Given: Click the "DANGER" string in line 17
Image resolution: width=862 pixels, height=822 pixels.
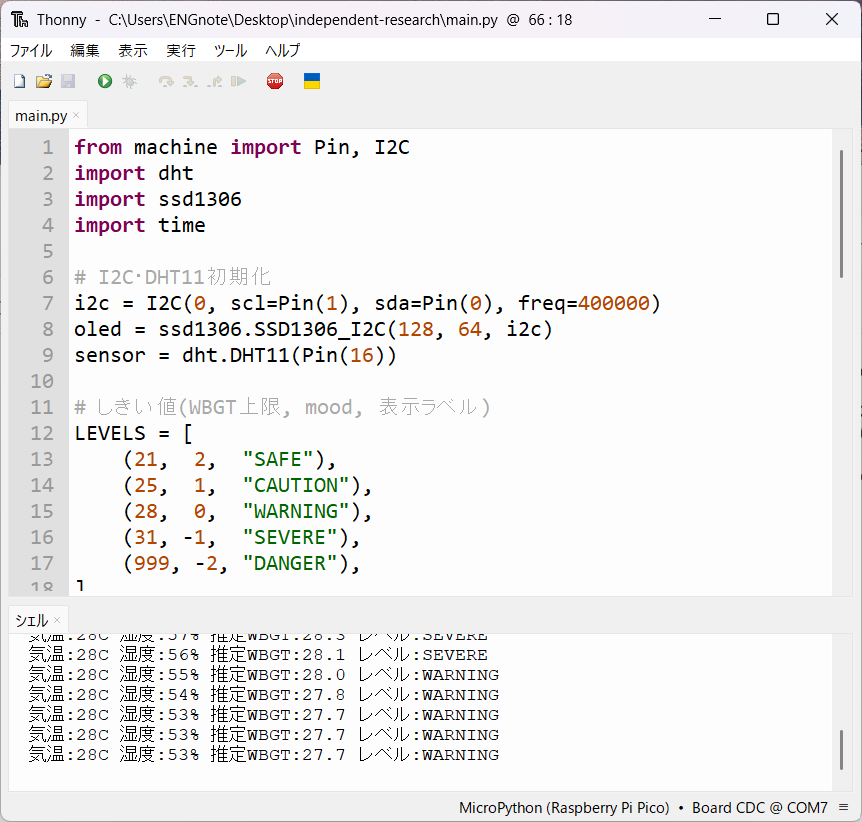Looking at the screenshot, I should pyautogui.click(x=290, y=564).
